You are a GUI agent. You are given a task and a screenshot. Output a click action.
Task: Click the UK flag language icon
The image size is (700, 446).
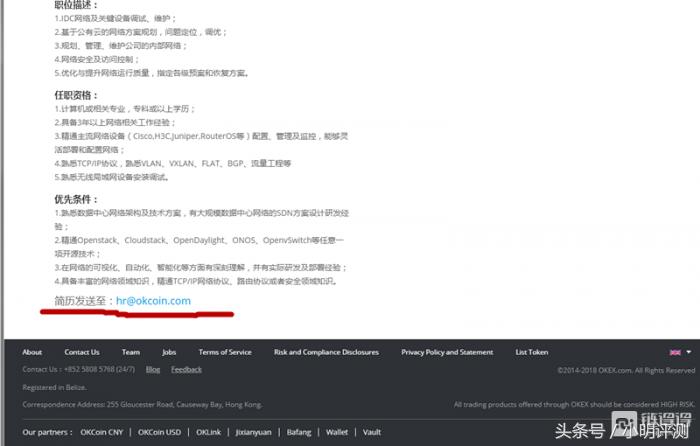pyautogui.click(x=675, y=353)
